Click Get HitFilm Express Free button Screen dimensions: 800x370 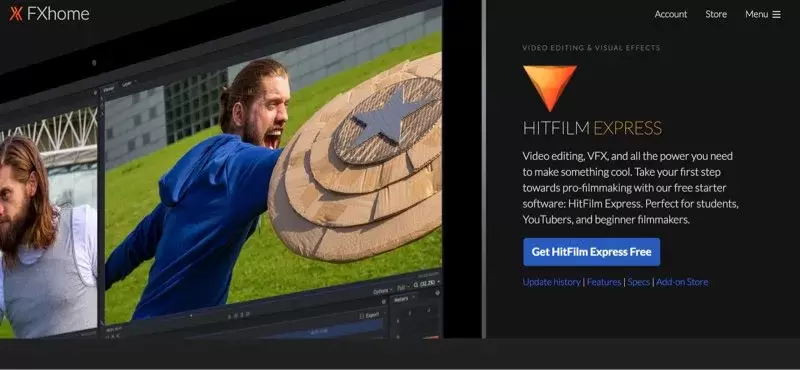click(591, 252)
